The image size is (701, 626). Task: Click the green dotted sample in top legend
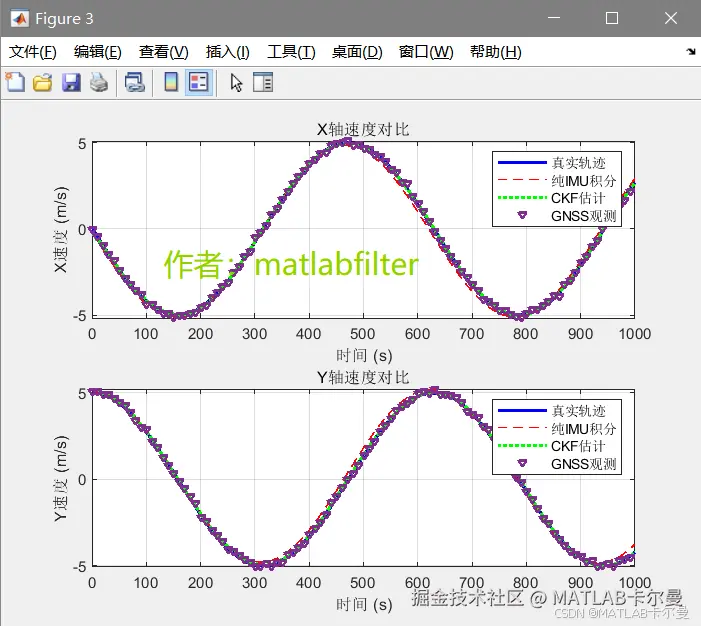tap(522, 198)
